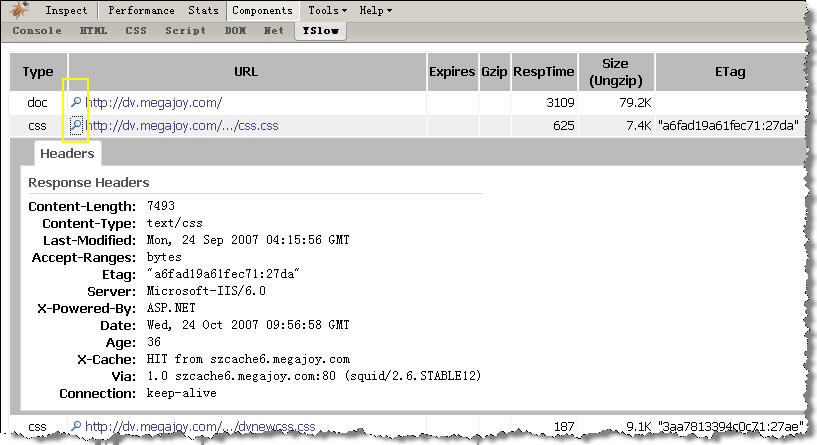Open the Help dropdown menu
Viewport: 817px width, 445px height.
tap(375, 11)
